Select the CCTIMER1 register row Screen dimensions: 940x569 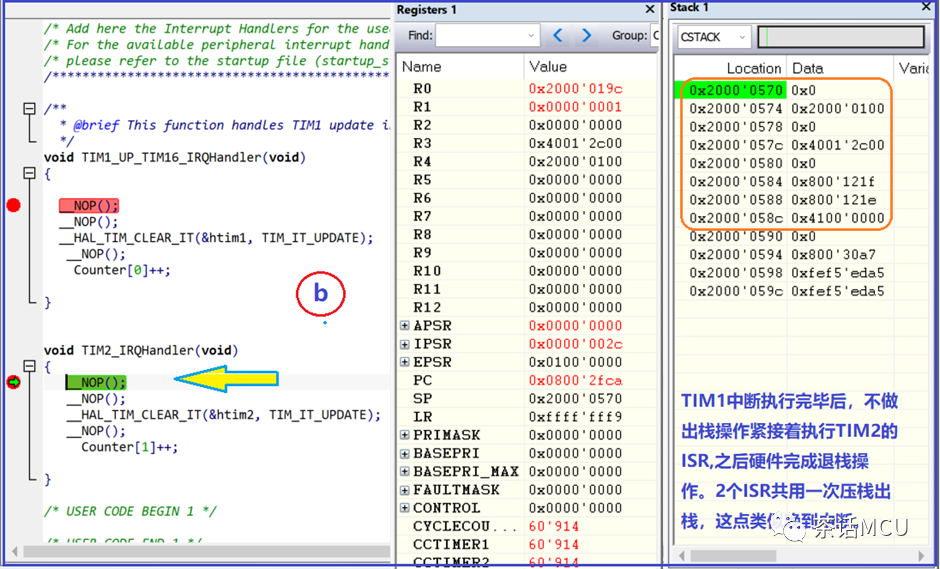click(526, 544)
